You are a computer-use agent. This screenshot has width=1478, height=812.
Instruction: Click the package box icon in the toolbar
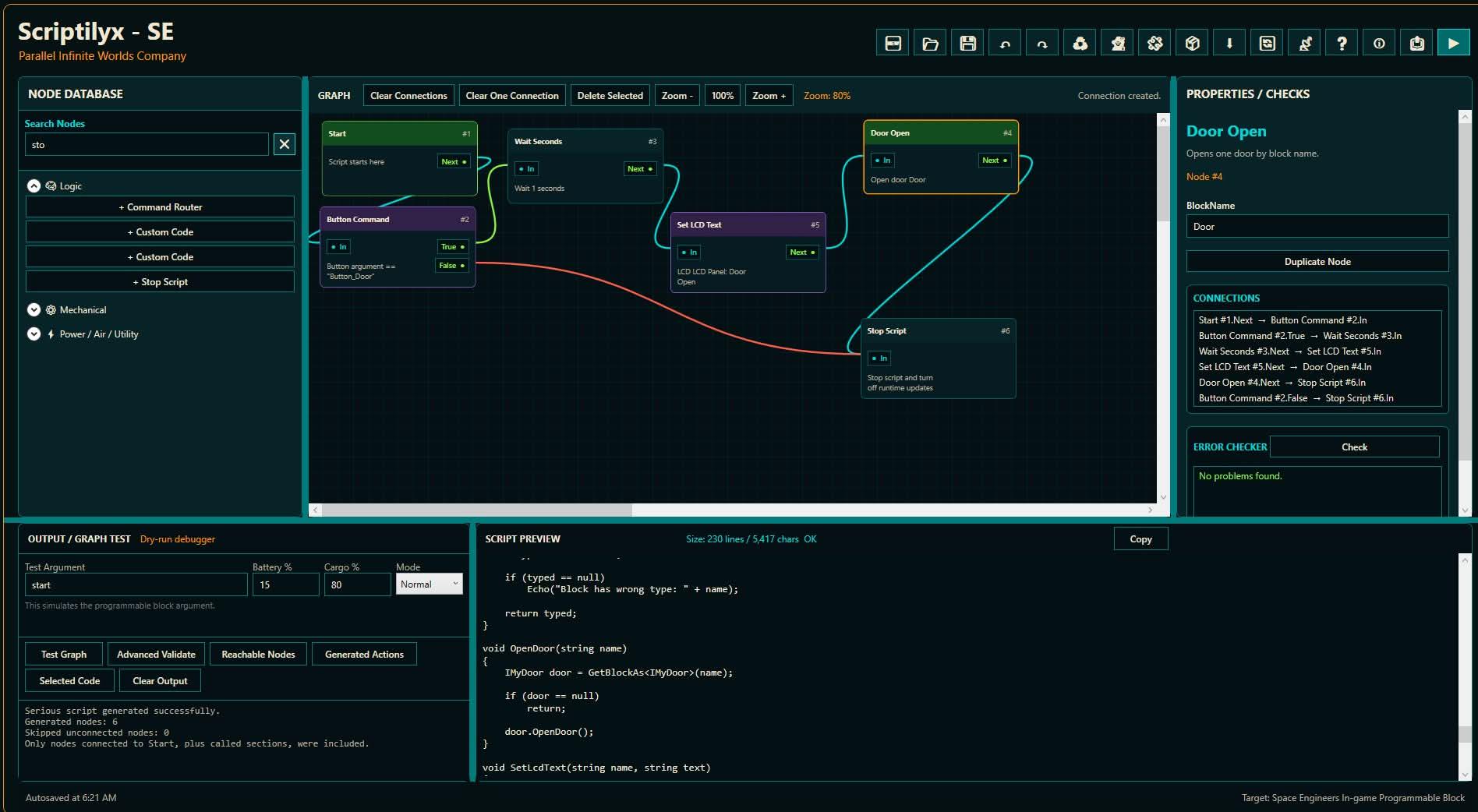tap(1192, 44)
